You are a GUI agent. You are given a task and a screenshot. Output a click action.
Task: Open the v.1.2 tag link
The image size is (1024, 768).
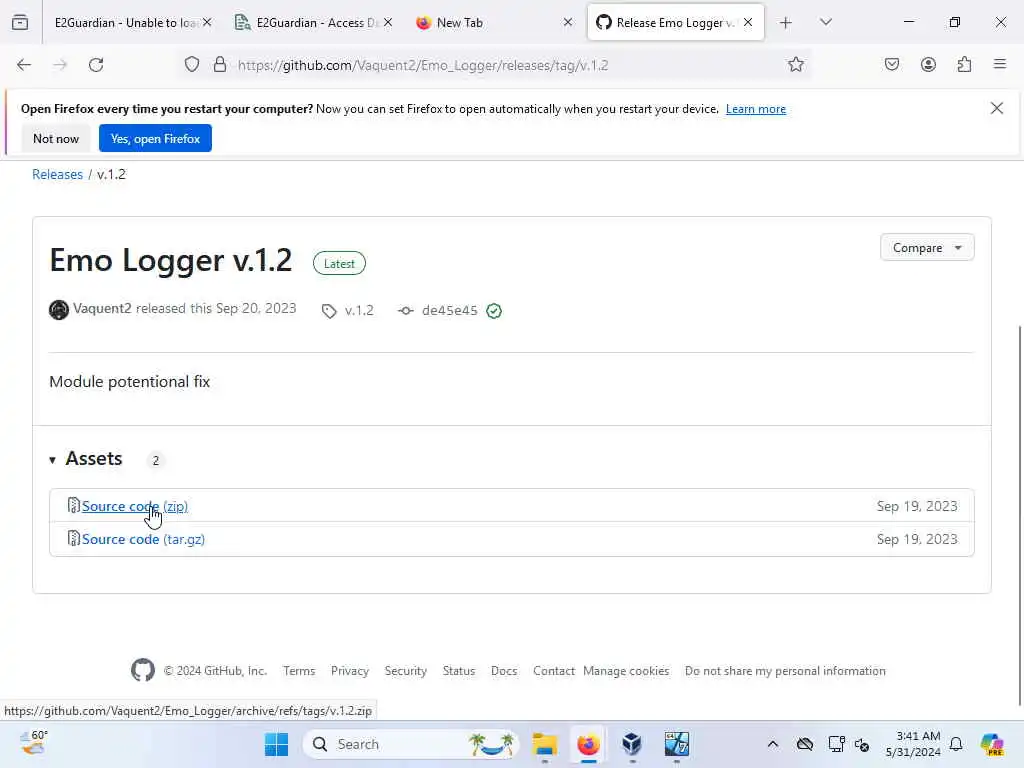[x=359, y=310]
